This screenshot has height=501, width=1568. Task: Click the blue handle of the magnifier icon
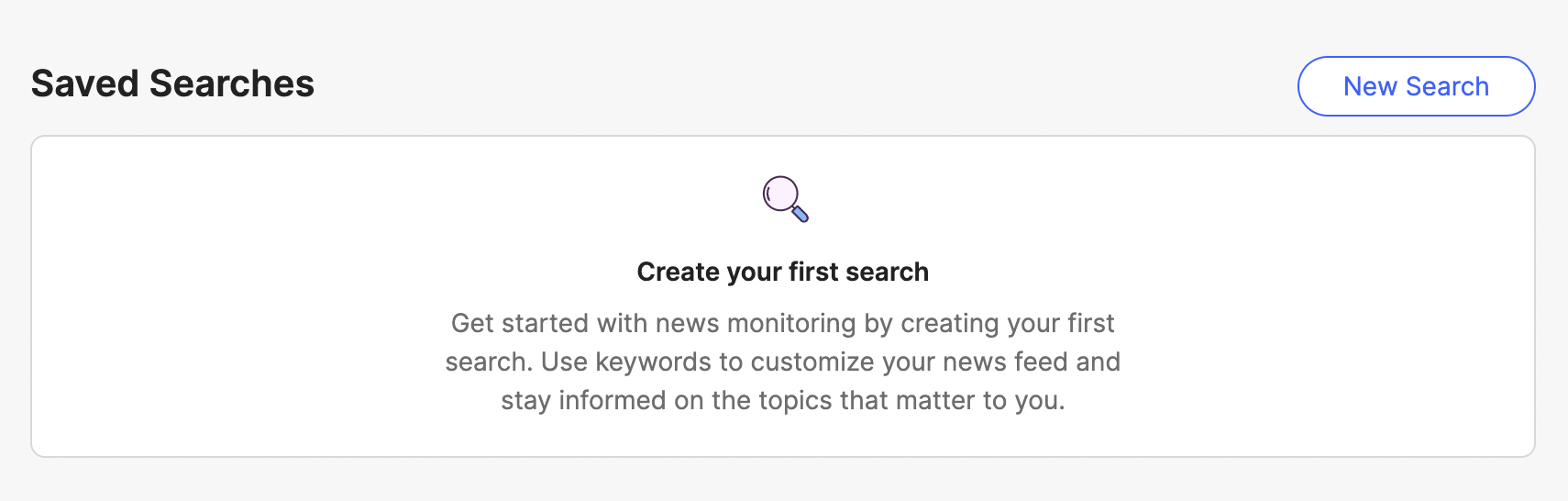[x=801, y=214]
